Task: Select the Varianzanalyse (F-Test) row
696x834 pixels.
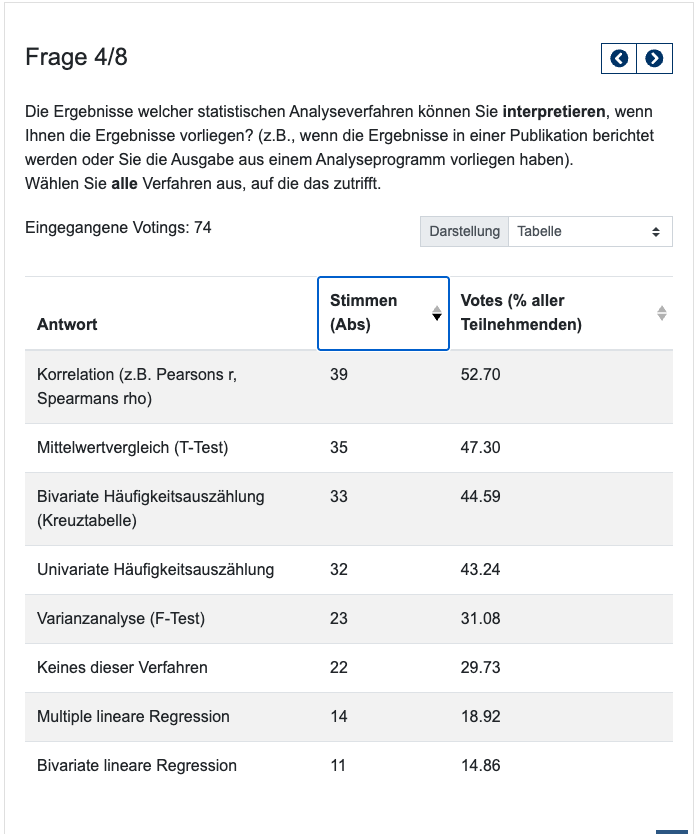Action: (x=121, y=618)
